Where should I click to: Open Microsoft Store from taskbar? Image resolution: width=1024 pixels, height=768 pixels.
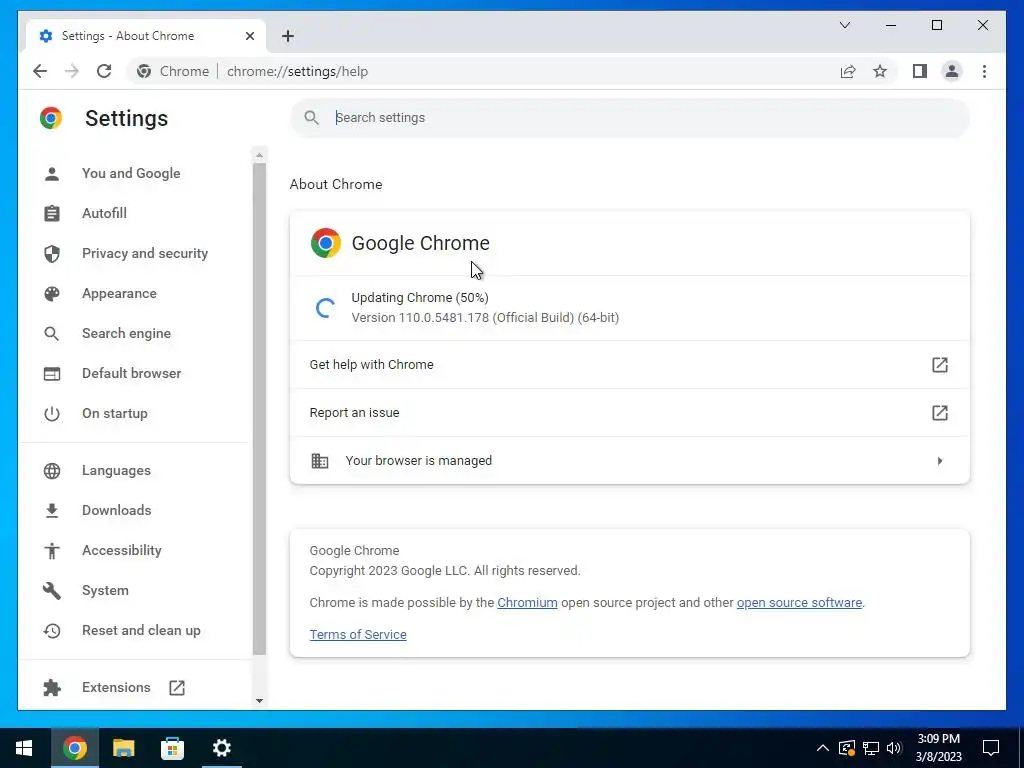pos(172,748)
